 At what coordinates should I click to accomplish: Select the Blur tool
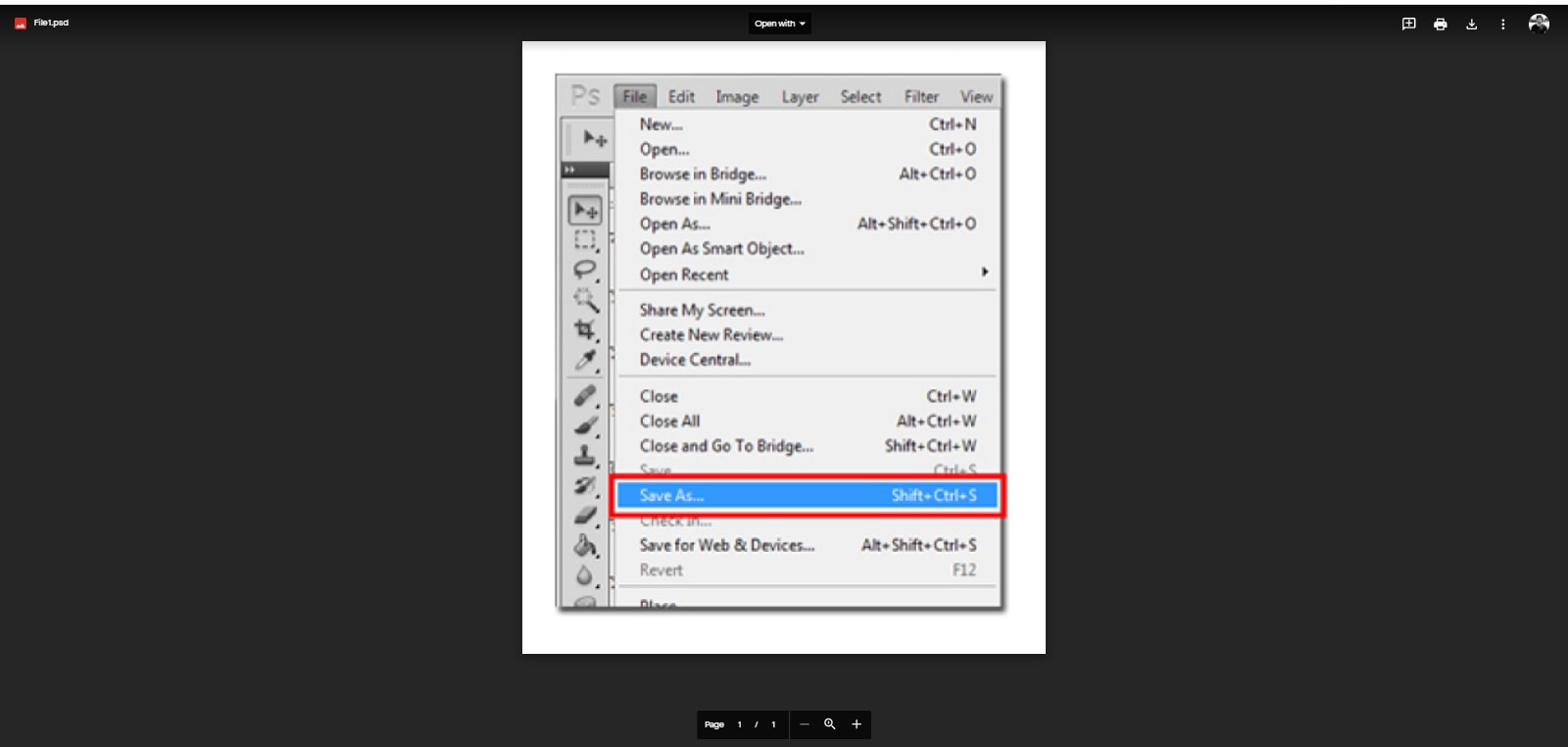[585, 575]
